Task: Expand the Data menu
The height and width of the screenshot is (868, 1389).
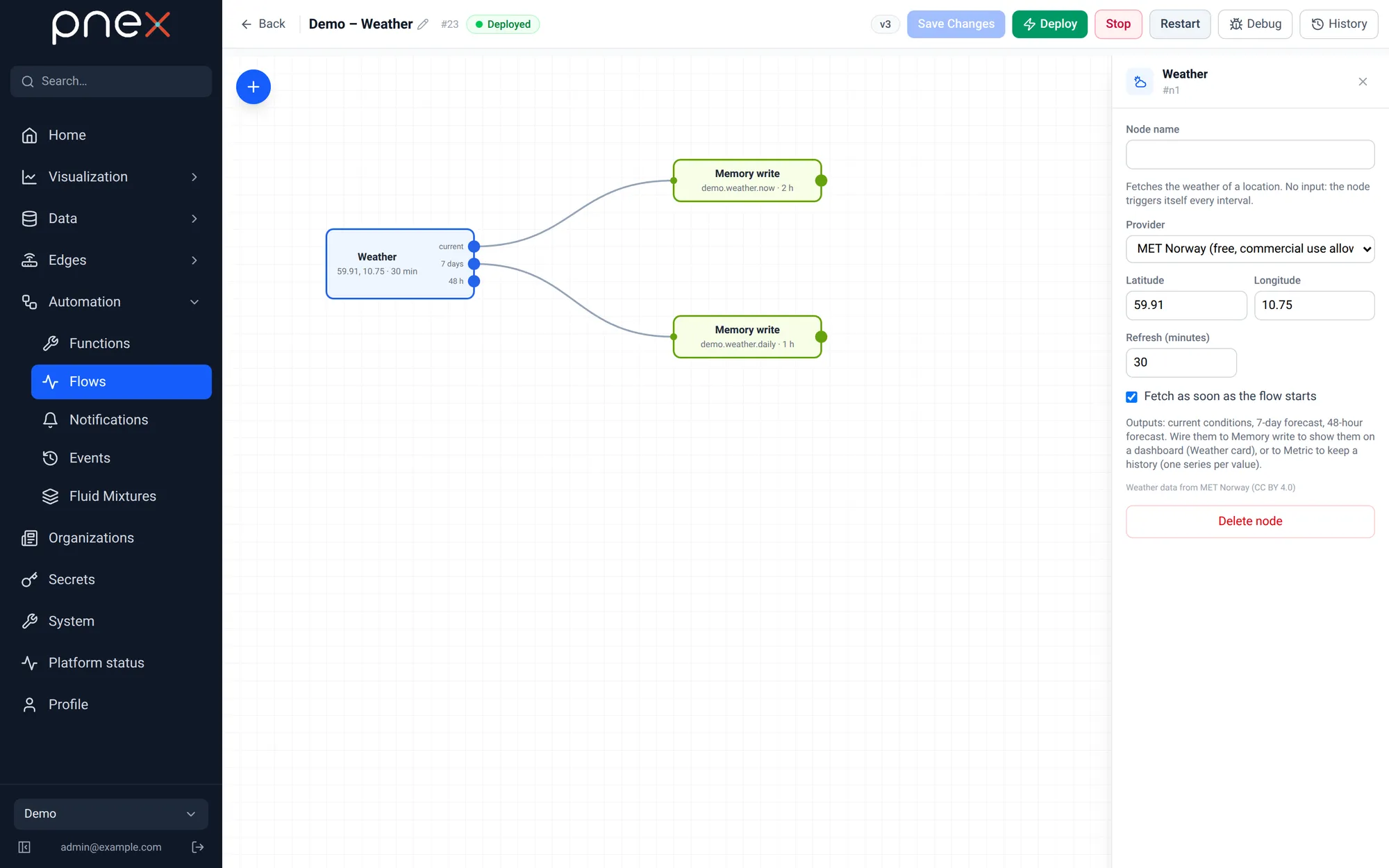Action: point(111,219)
